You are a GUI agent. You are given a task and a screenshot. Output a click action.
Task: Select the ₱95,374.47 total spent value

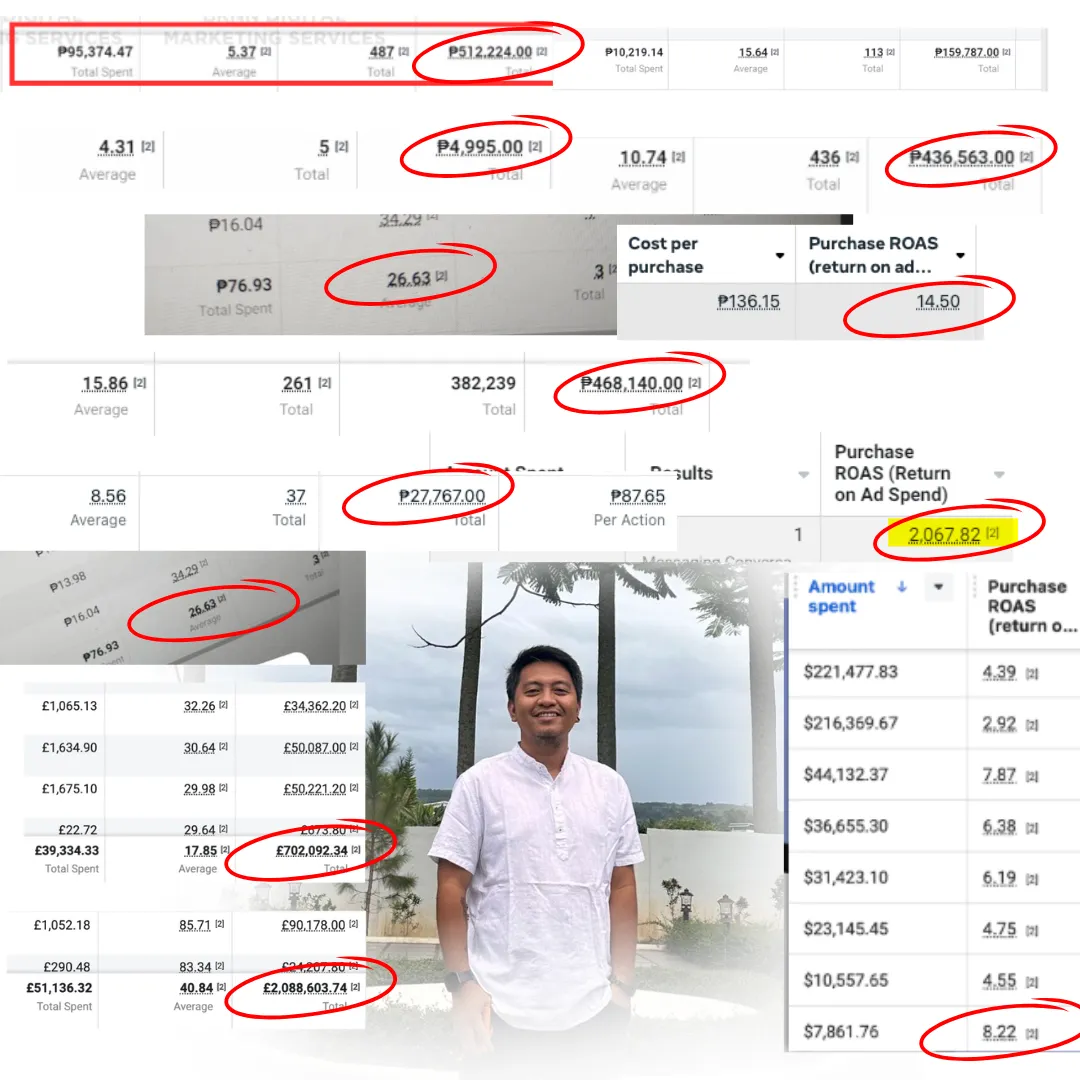coord(95,52)
